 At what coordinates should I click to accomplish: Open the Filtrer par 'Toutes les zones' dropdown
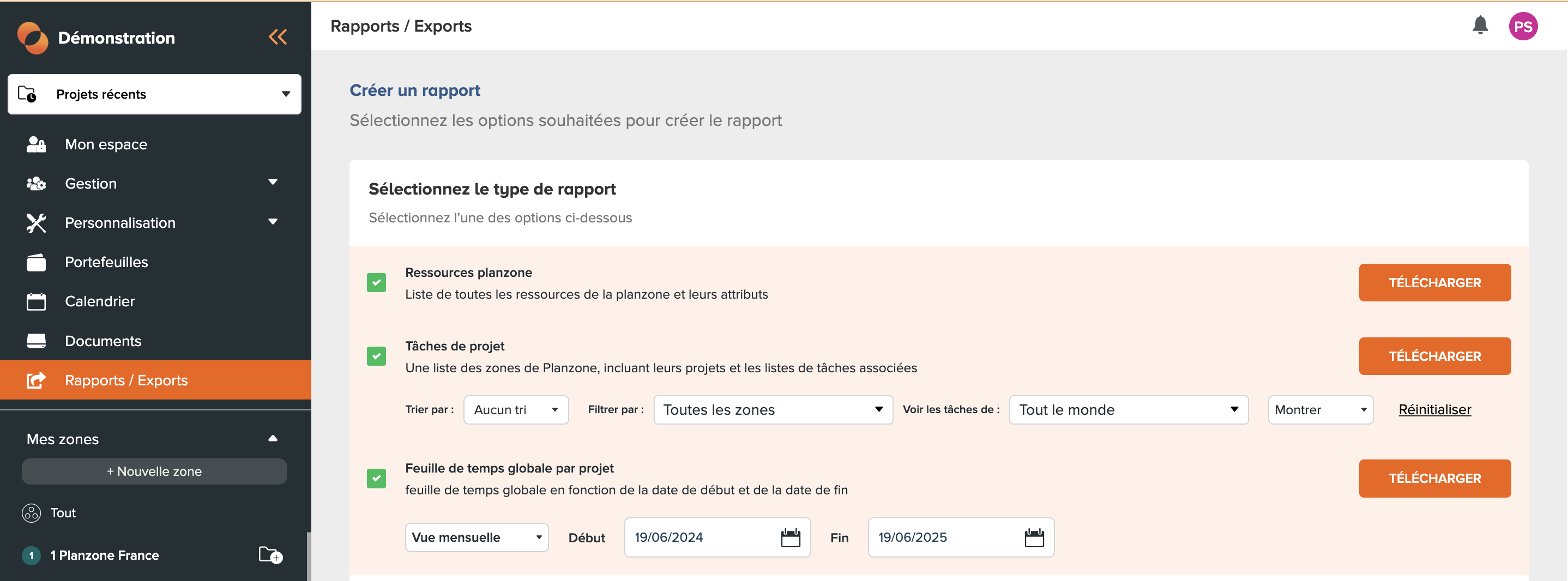pyautogui.click(x=773, y=409)
